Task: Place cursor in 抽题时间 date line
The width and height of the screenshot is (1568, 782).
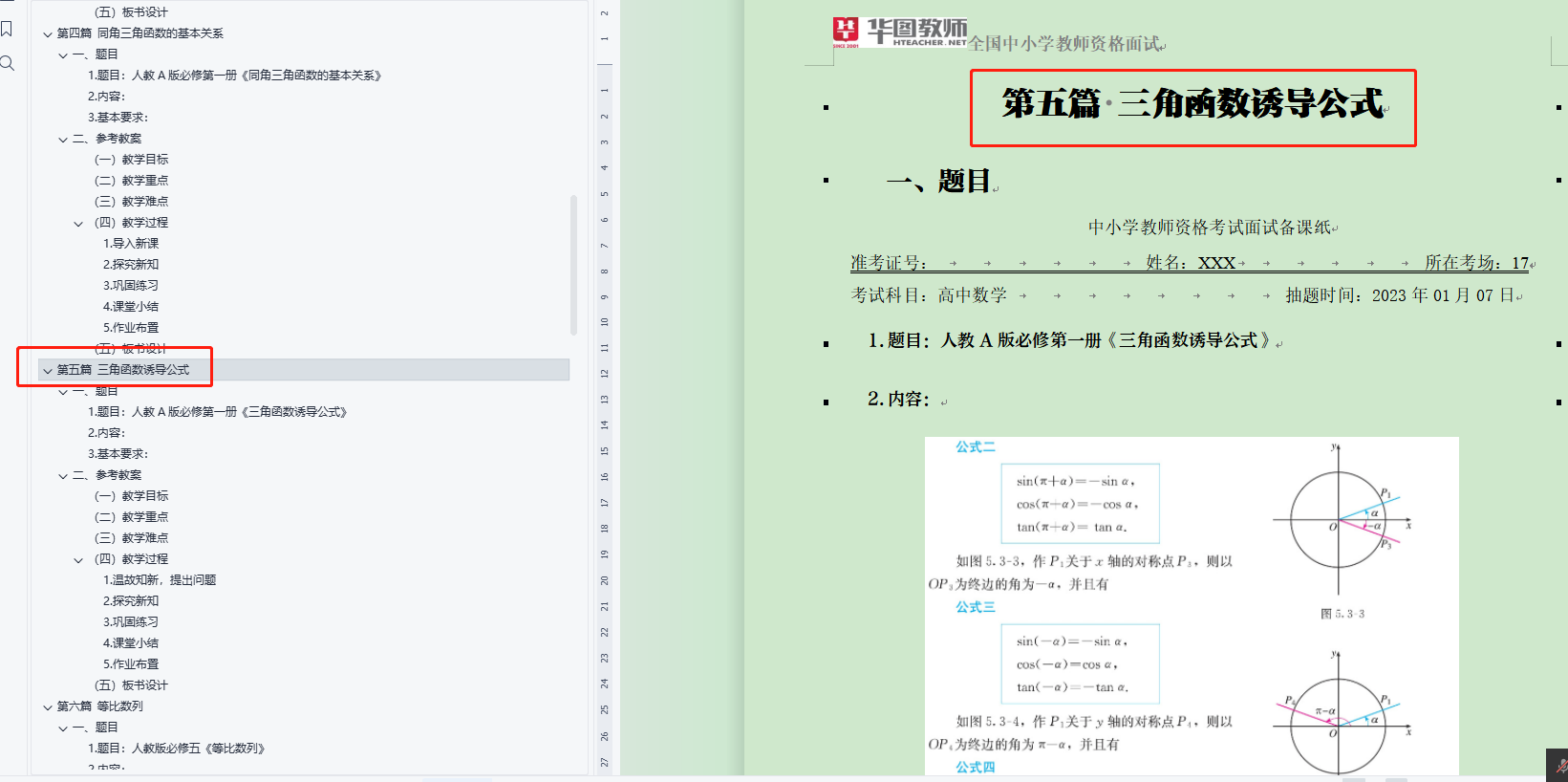Action: coord(1401,295)
